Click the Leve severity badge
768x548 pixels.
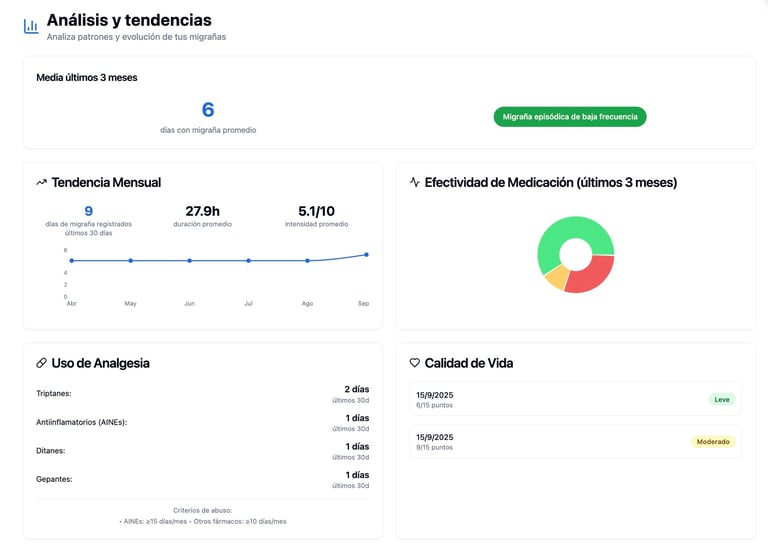point(721,400)
